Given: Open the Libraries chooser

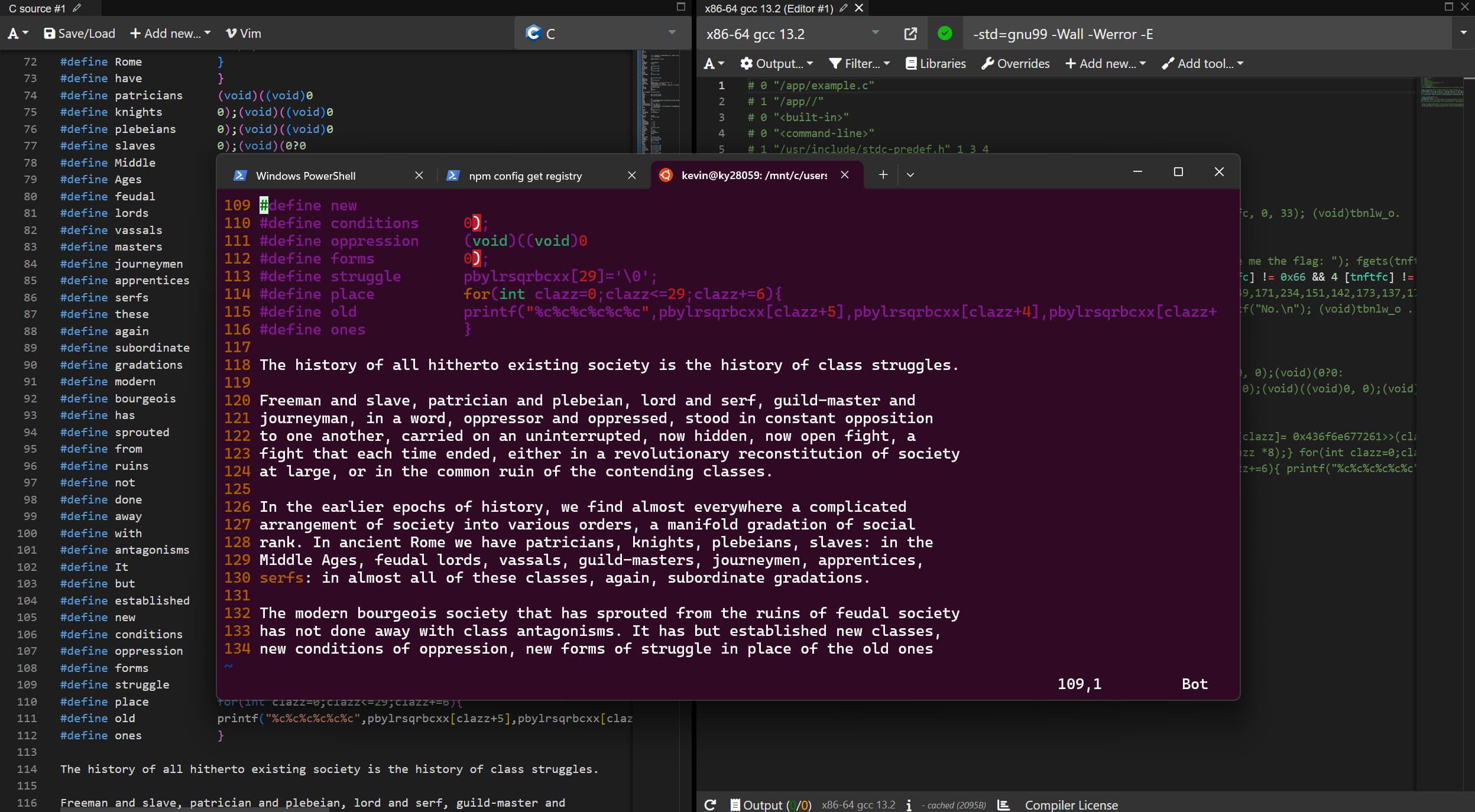Looking at the screenshot, I should [x=935, y=64].
